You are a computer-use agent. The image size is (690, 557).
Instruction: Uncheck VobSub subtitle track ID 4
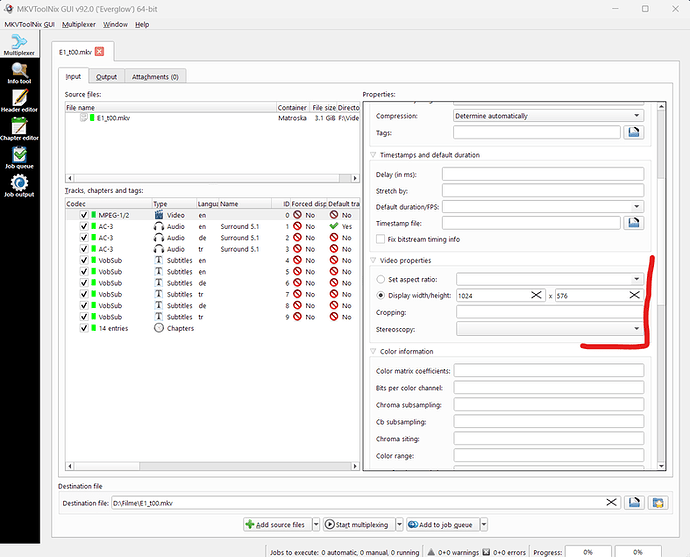[x=84, y=260]
